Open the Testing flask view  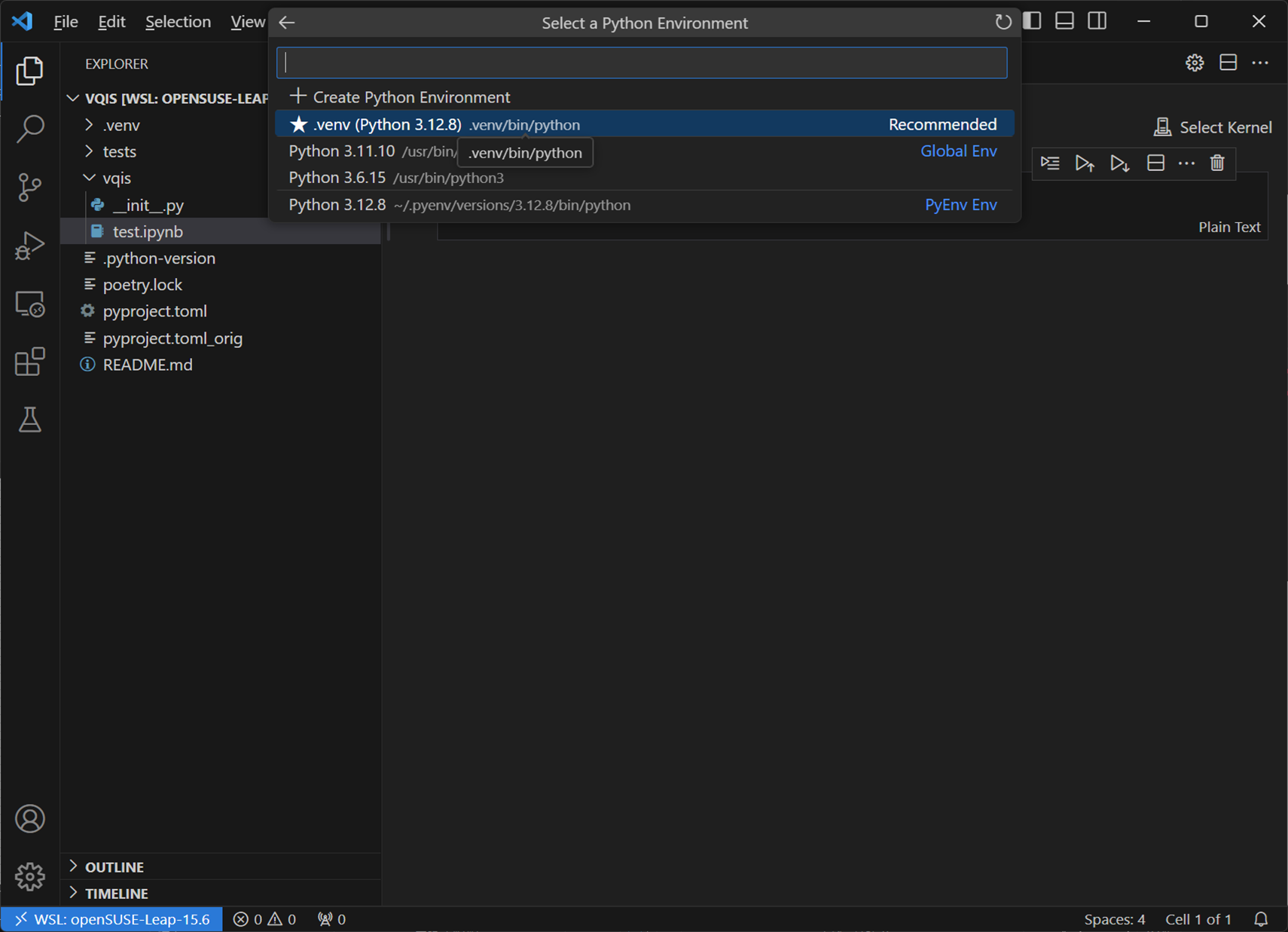(29, 420)
